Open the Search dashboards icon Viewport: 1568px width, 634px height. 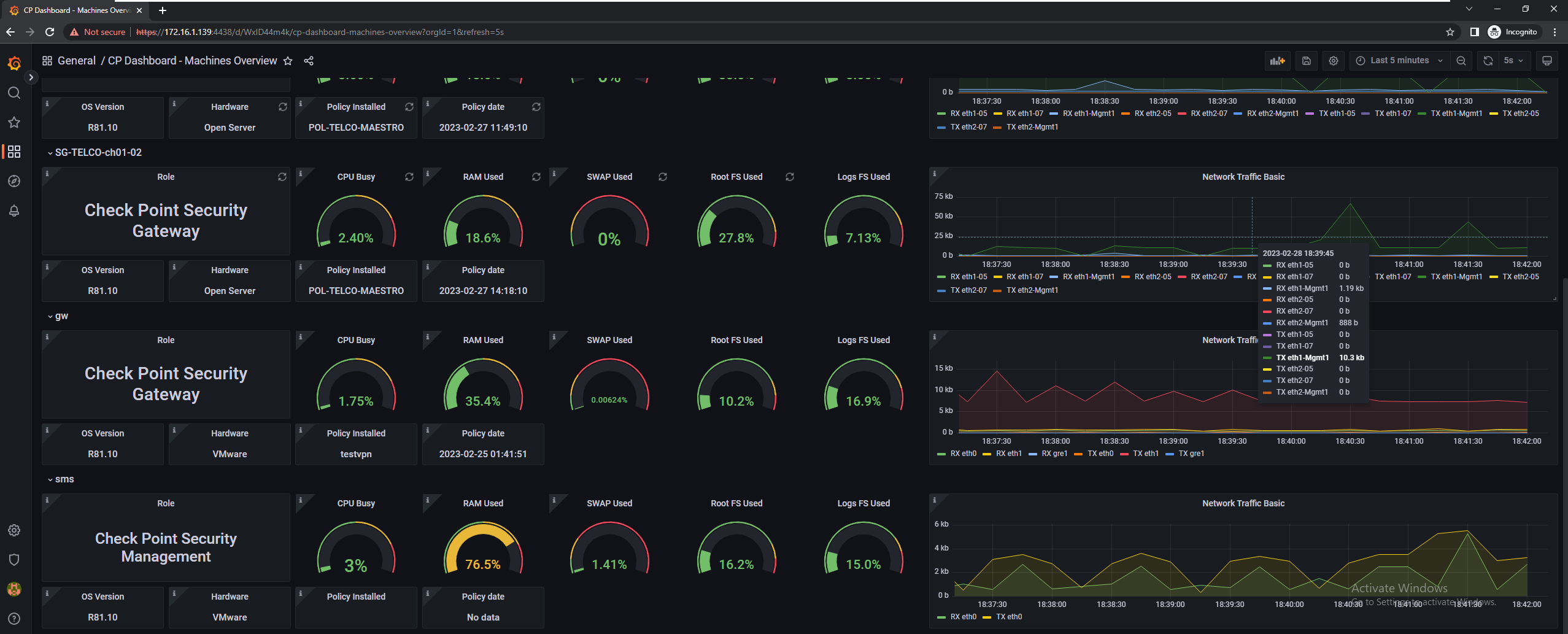coord(14,93)
